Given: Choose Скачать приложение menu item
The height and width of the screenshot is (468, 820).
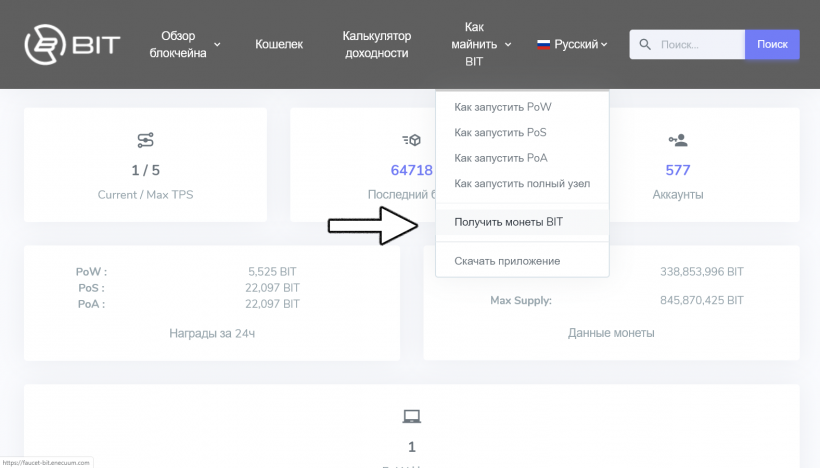Looking at the screenshot, I should [522, 261].
